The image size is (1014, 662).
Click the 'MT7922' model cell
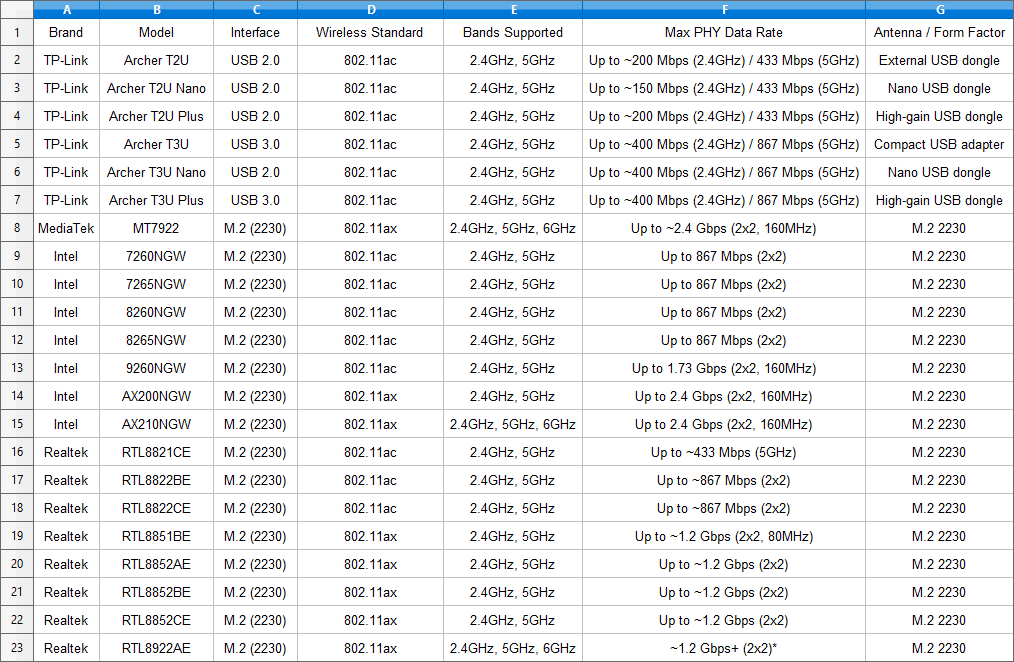pyautogui.click(x=156, y=228)
